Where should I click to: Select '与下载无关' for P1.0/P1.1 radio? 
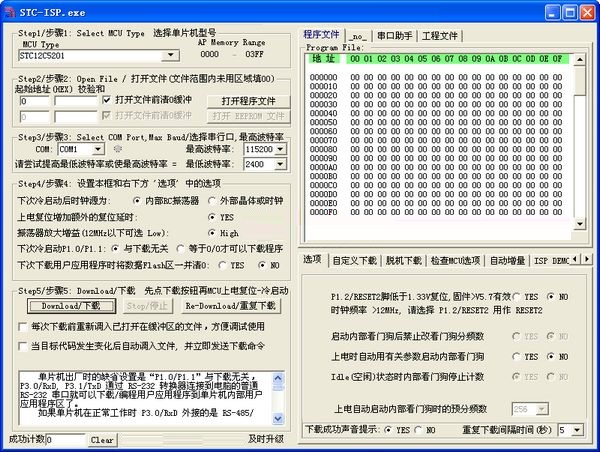(x=115, y=249)
